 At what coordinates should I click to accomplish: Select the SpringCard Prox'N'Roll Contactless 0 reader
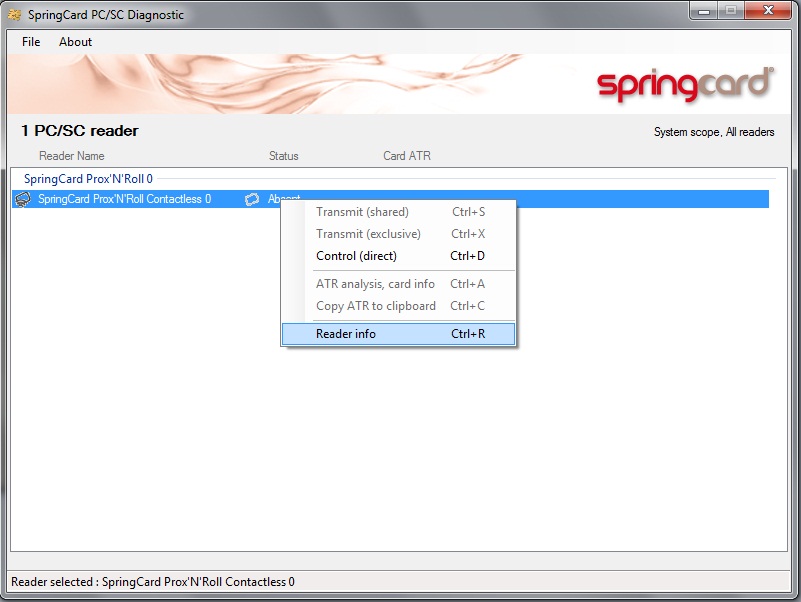click(x=390, y=199)
